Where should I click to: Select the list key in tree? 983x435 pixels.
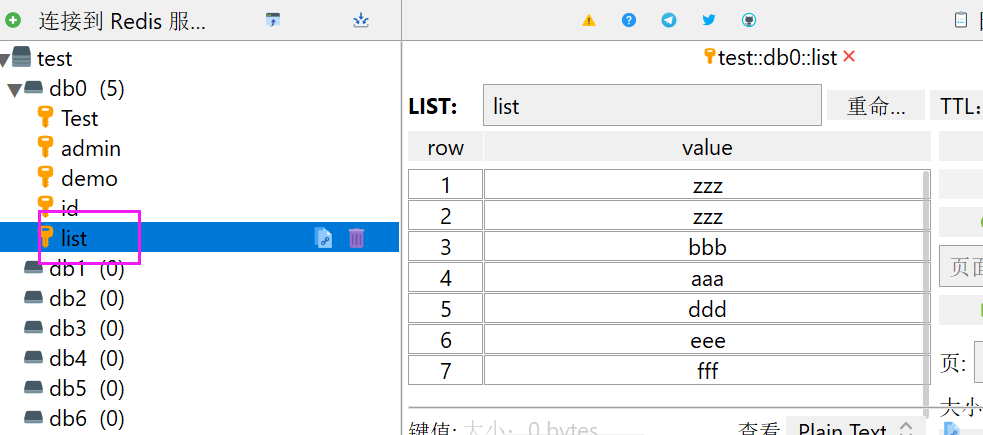[x=199, y=237]
